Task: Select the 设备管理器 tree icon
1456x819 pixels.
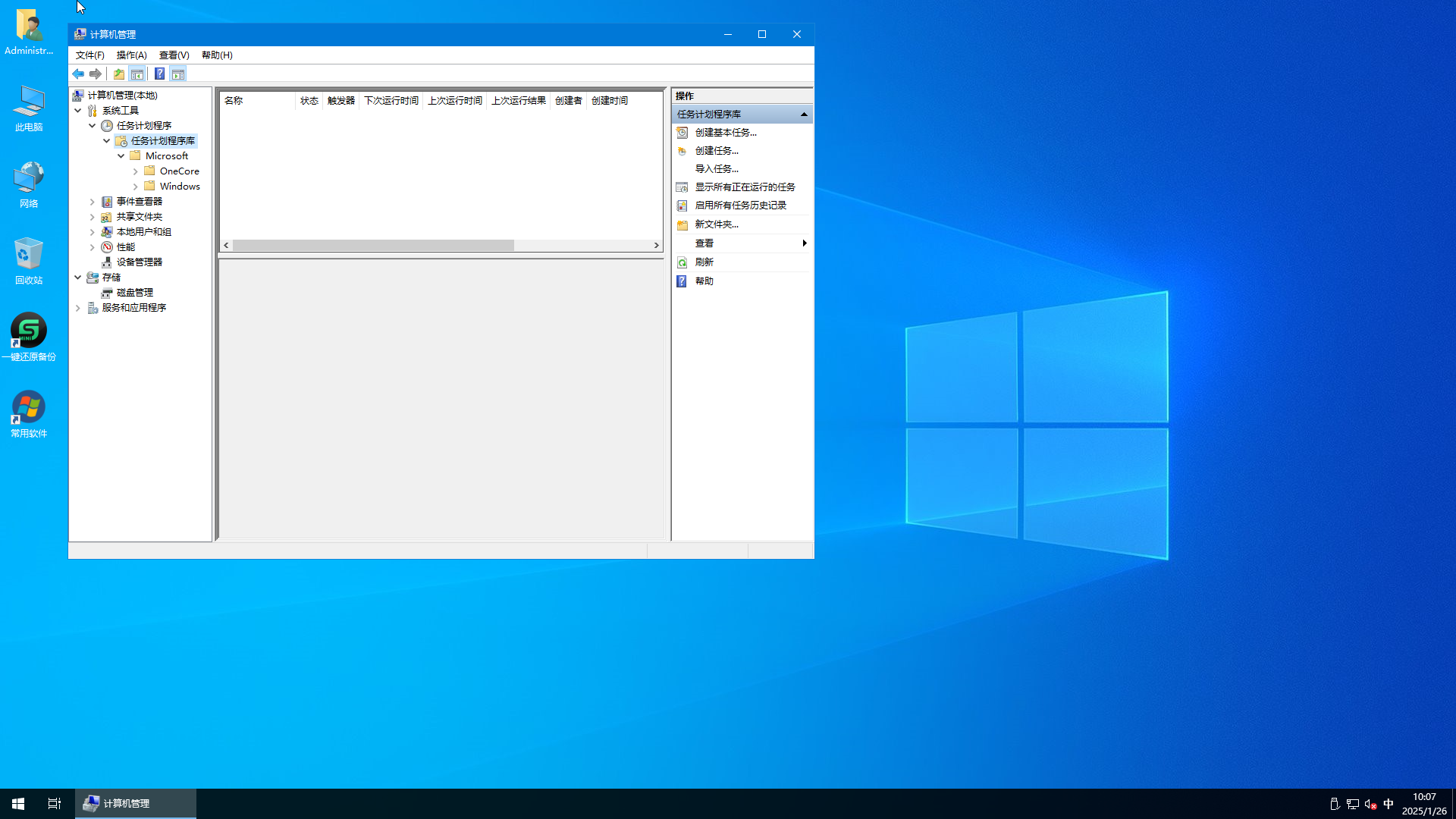Action: click(x=107, y=262)
